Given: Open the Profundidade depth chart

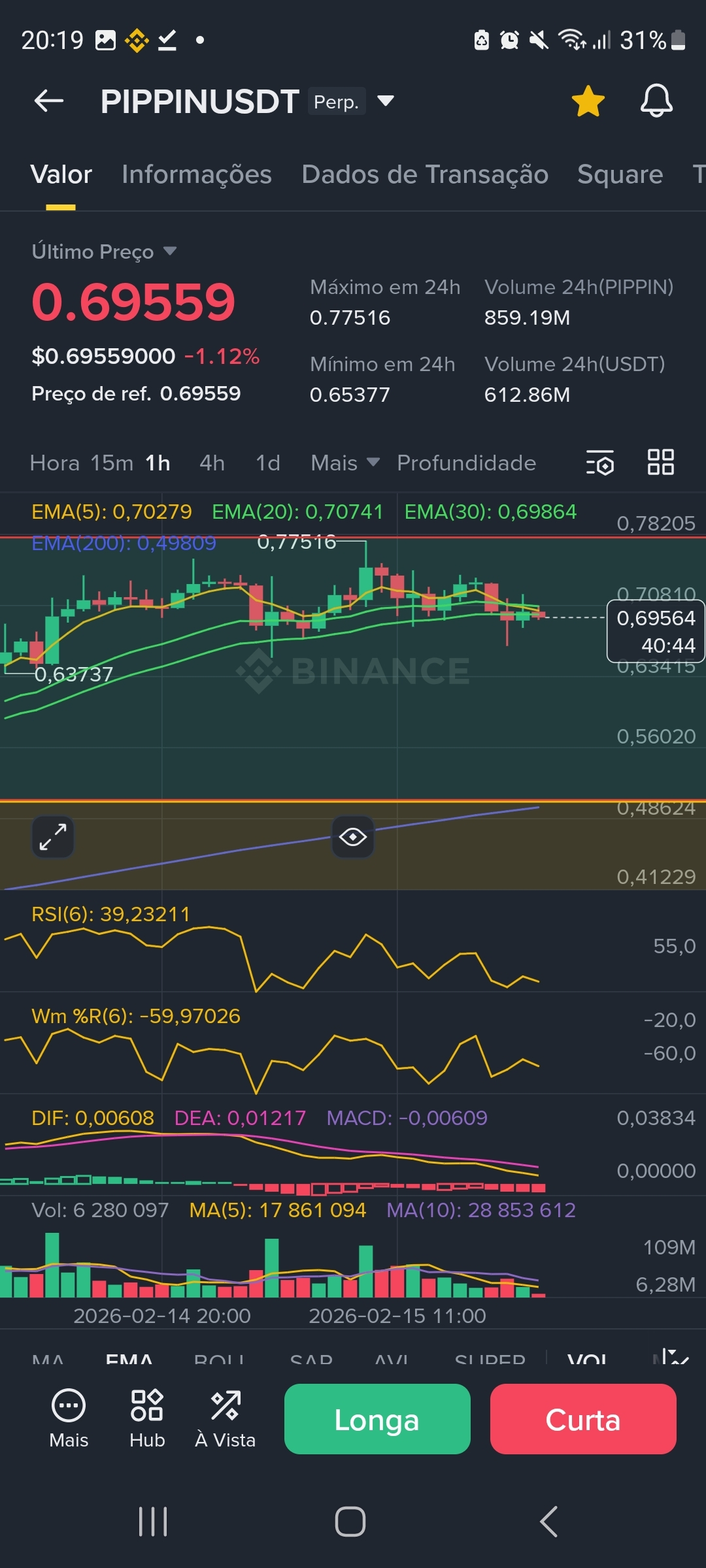Looking at the screenshot, I should [x=466, y=463].
